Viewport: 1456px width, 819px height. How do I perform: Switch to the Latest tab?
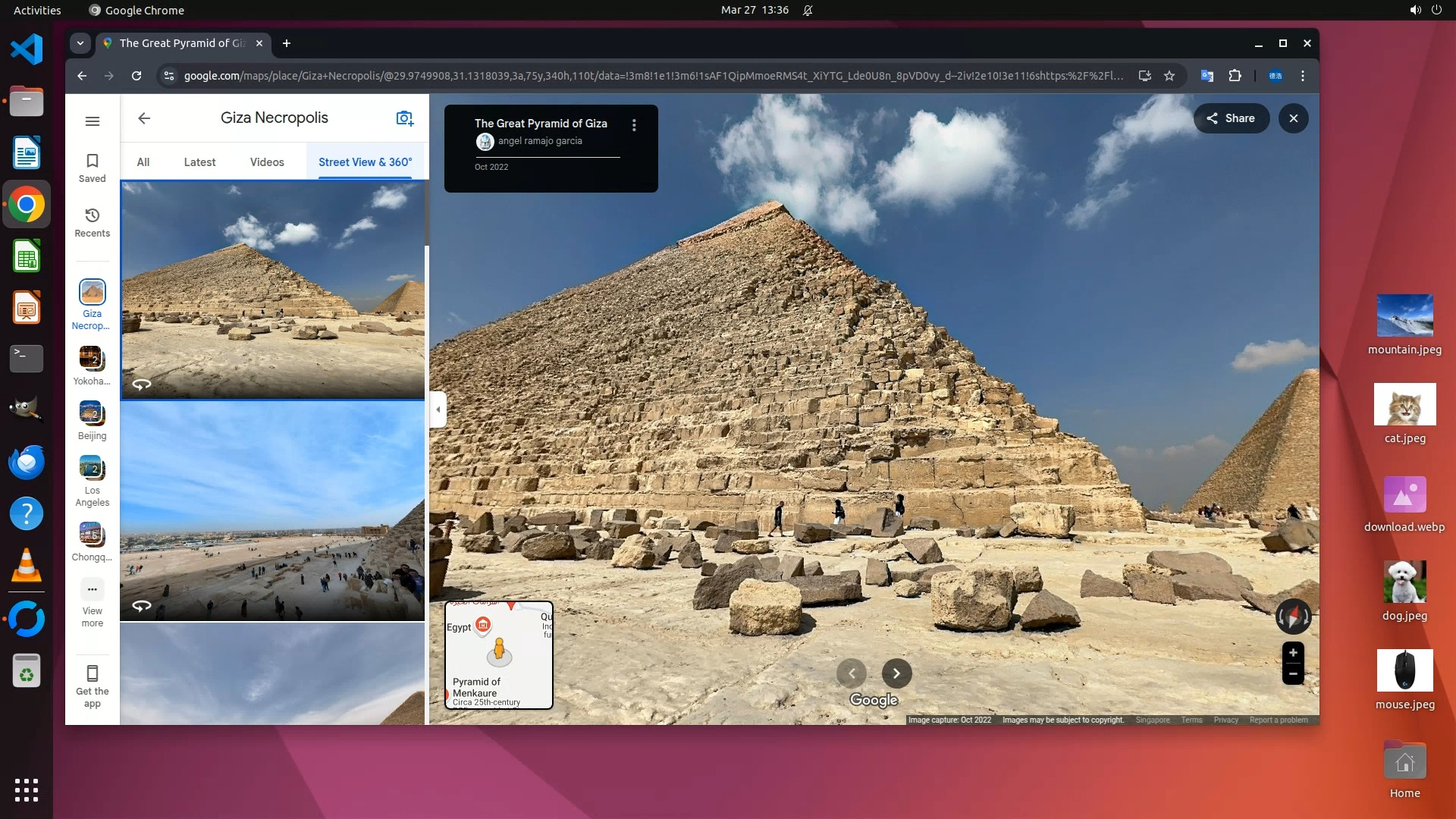199,162
